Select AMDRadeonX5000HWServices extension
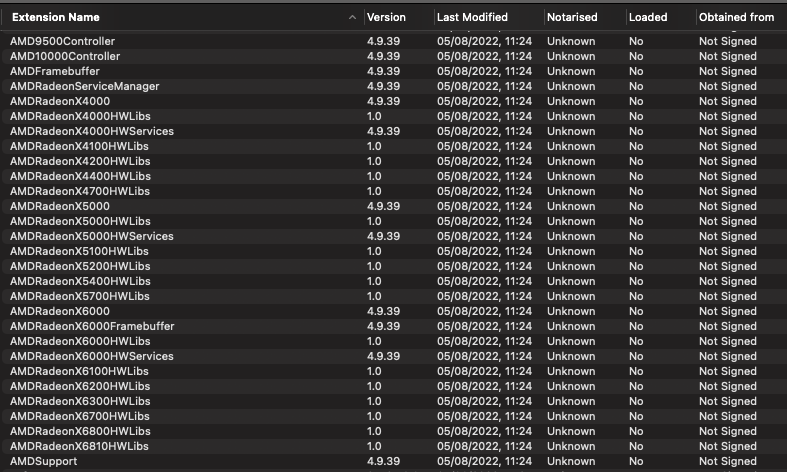This screenshot has height=472, width=787. click(394, 237)
